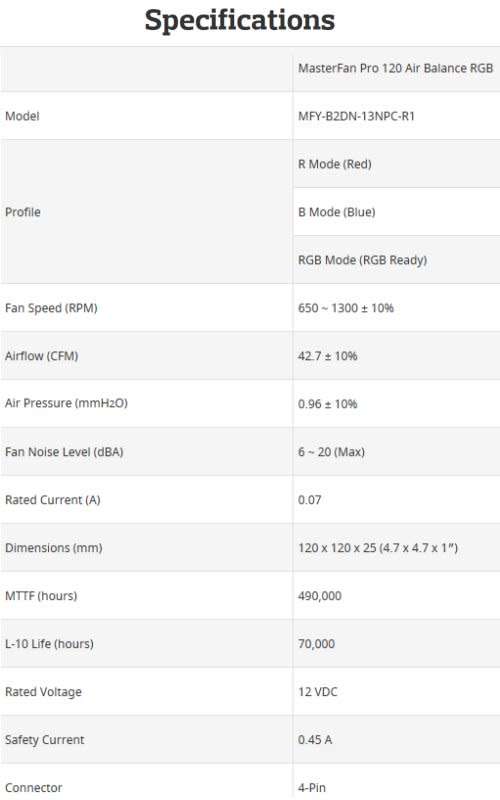
Task: Click the Rated Current value 0.07
Action: (x=310, y=500)
